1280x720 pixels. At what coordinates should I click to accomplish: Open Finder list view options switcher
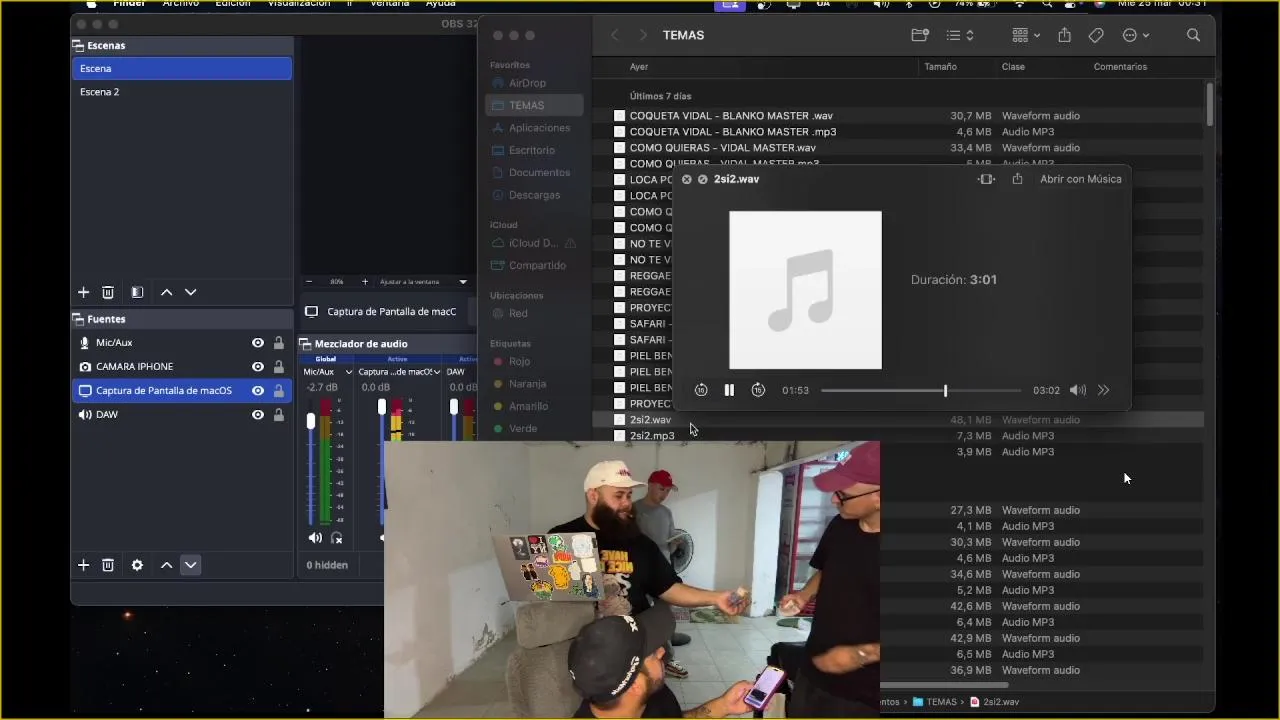(x=960, y=35)
